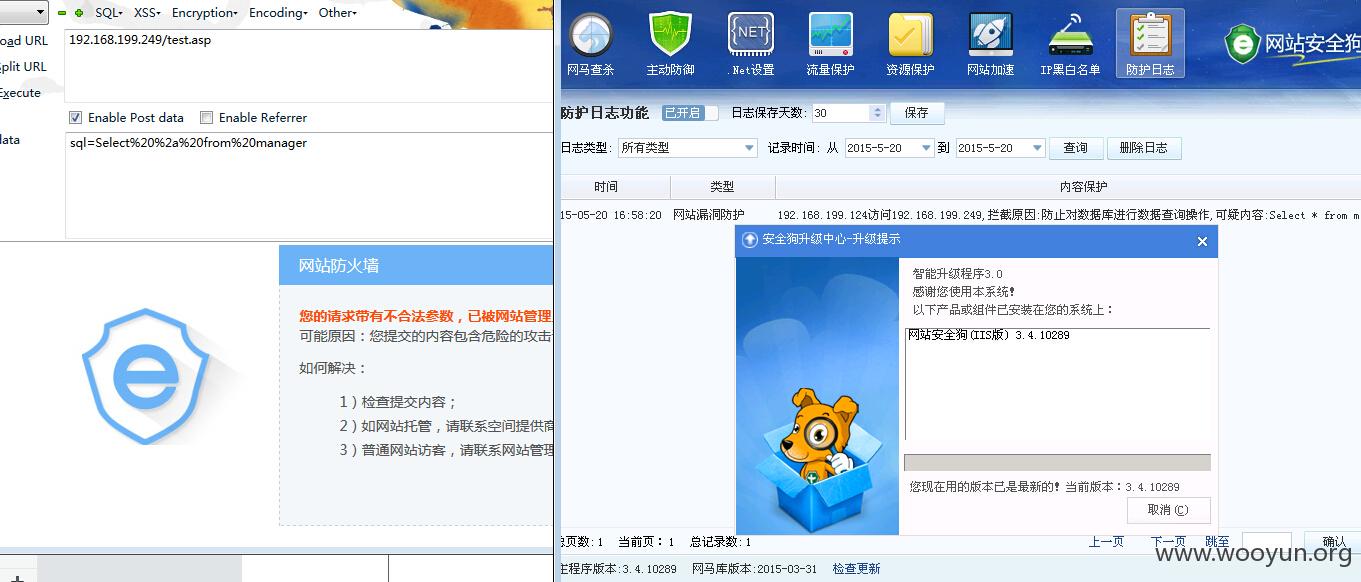Viewport: 1361px width, 582px height.
Task: Click the 网站防火墙 block page header
Action: point(416,265)
